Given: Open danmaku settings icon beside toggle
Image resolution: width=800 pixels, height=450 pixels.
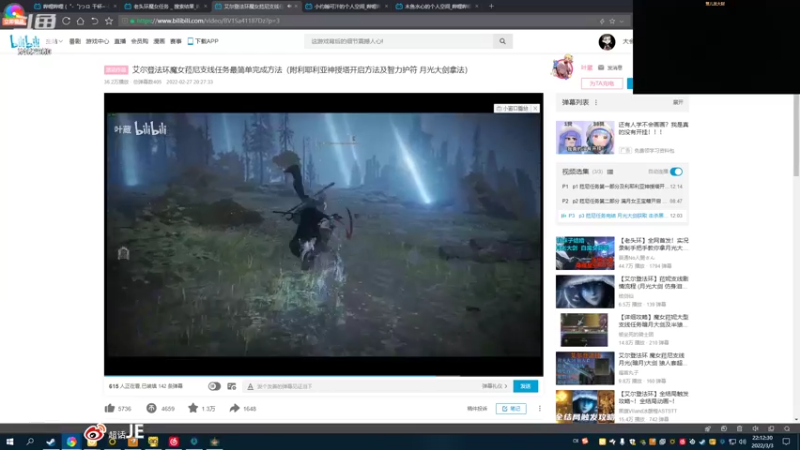Looking at the screenshot, I should 232,386.
